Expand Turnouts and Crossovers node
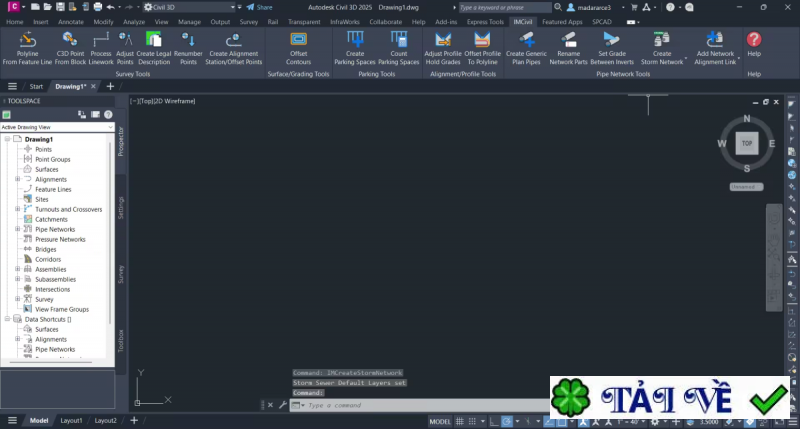 pyautogui.click(x=17, y=209)
